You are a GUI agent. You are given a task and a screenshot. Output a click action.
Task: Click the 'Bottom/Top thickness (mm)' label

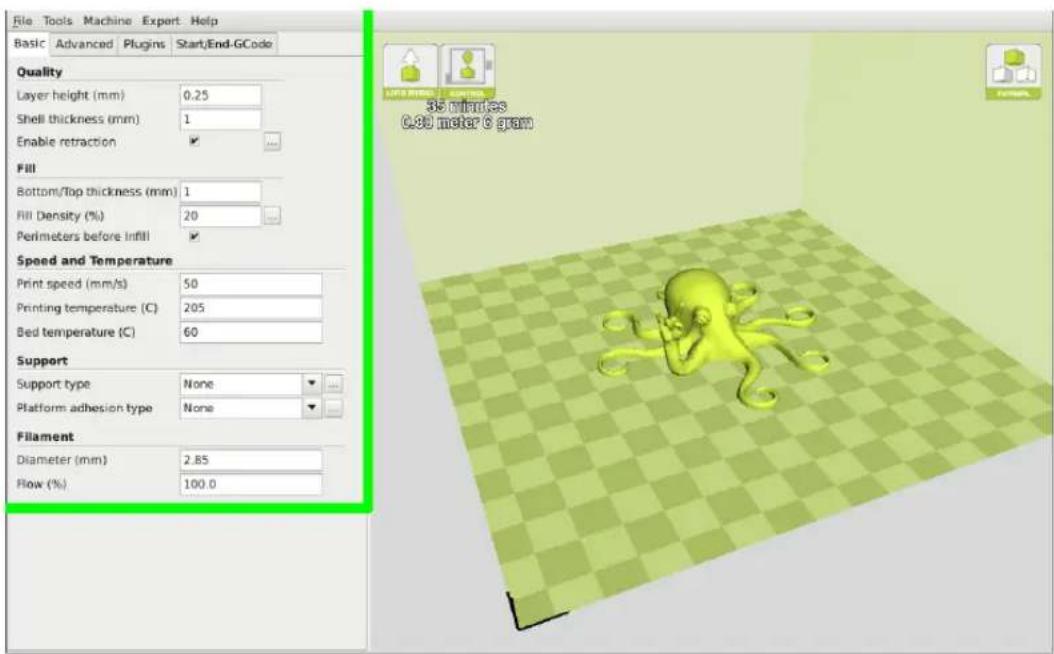pos(97,192)
